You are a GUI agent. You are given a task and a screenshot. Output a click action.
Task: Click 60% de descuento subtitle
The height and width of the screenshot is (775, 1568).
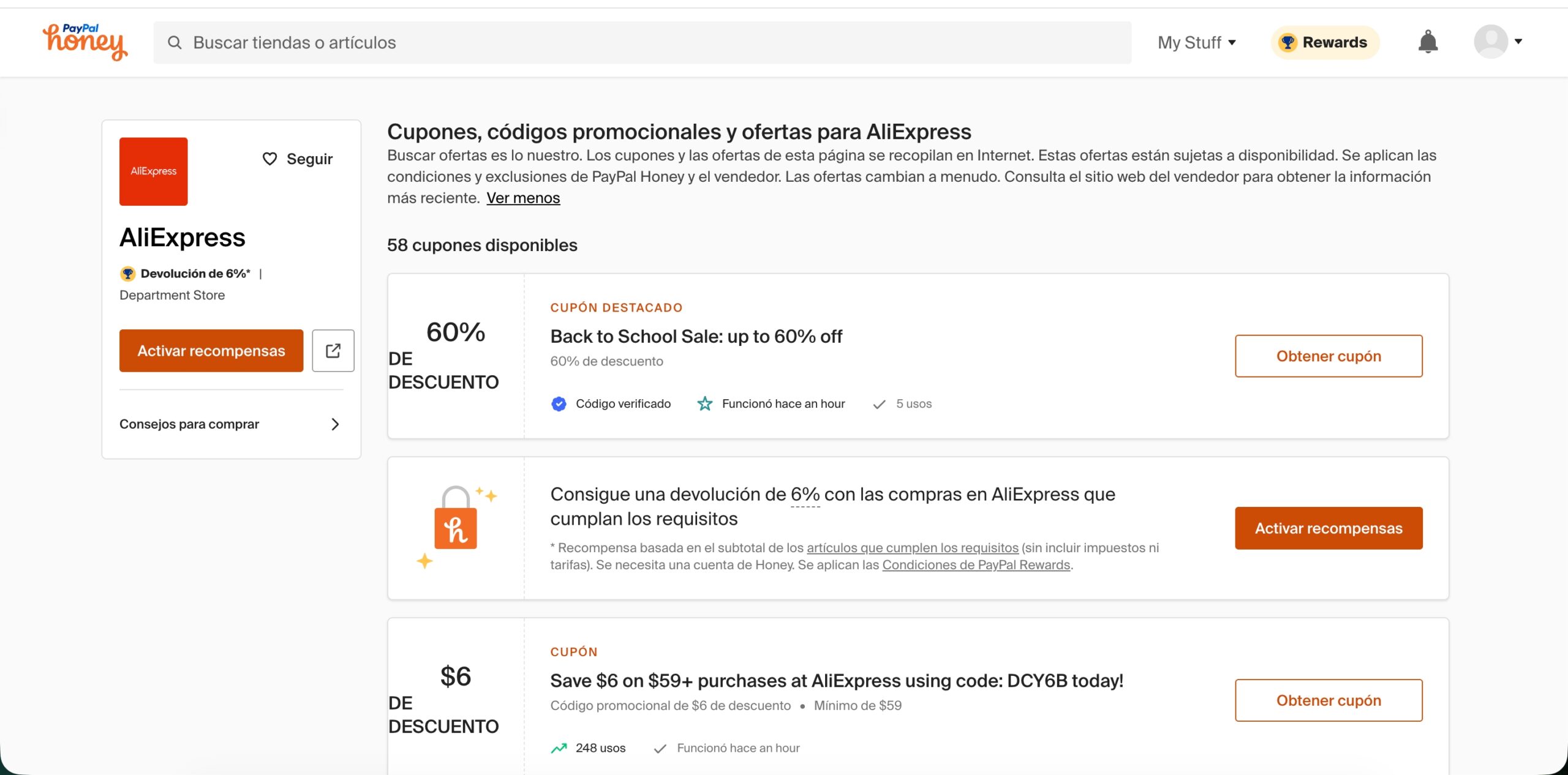tap(606, 361)
